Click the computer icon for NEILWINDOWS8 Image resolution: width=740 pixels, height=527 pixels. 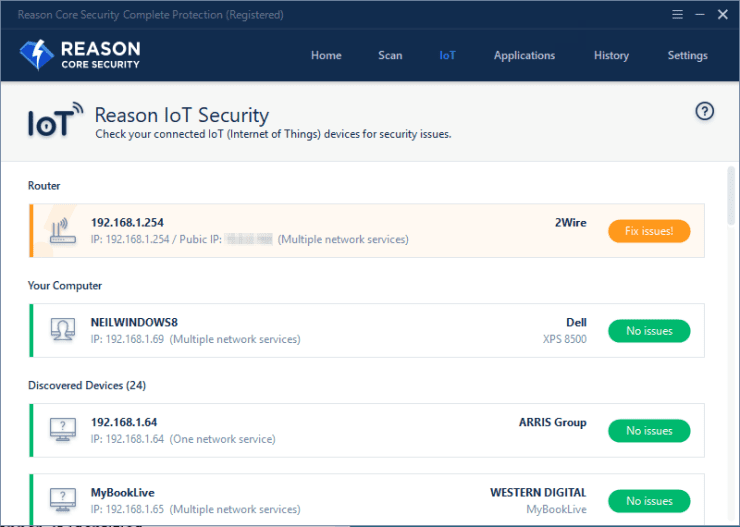click(63, 330)
